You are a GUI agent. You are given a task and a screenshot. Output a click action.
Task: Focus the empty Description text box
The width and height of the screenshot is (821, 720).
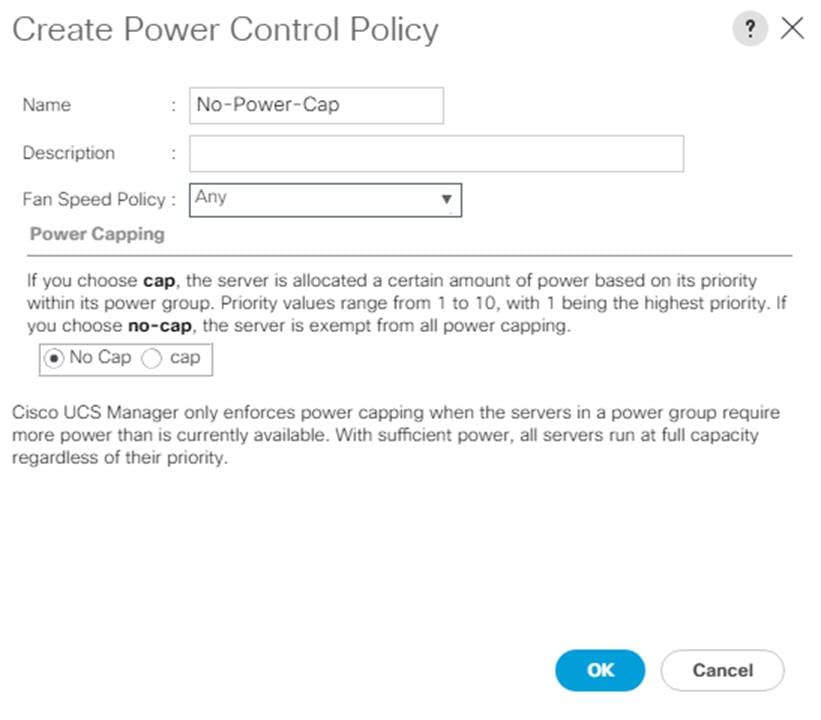[436, 153]
